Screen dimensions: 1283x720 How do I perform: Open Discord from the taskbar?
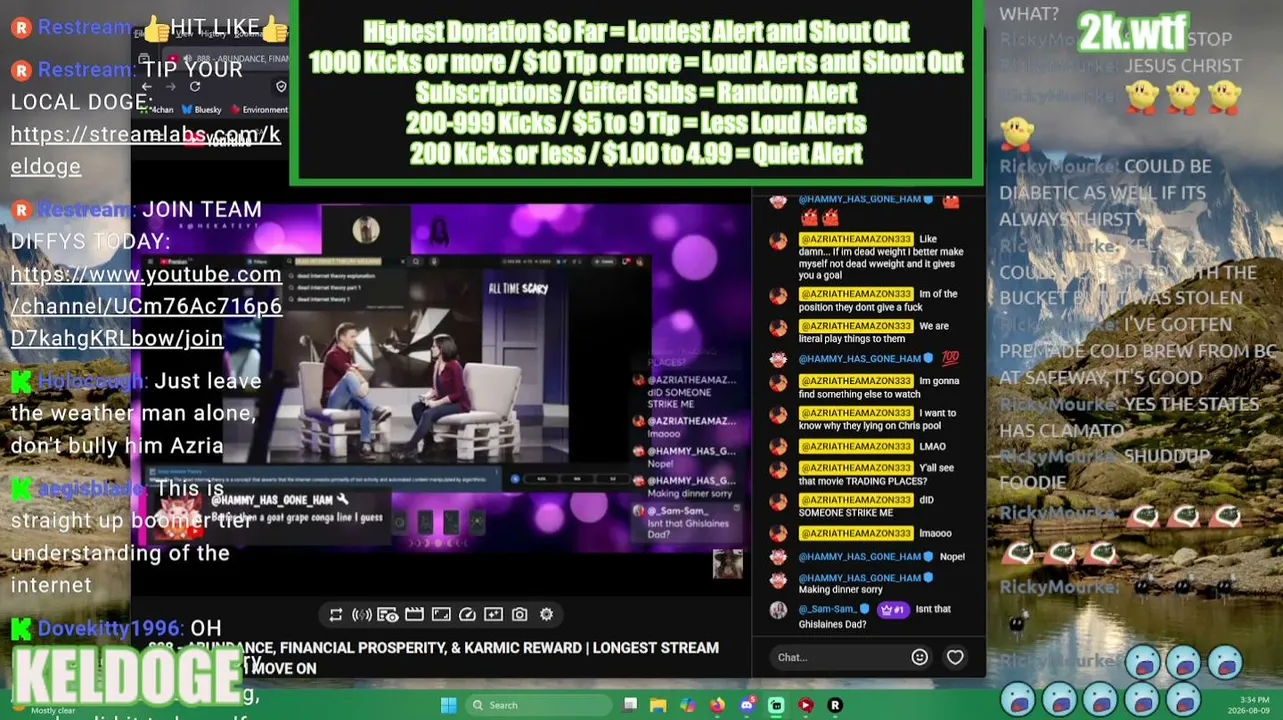(x=747, y=705)
